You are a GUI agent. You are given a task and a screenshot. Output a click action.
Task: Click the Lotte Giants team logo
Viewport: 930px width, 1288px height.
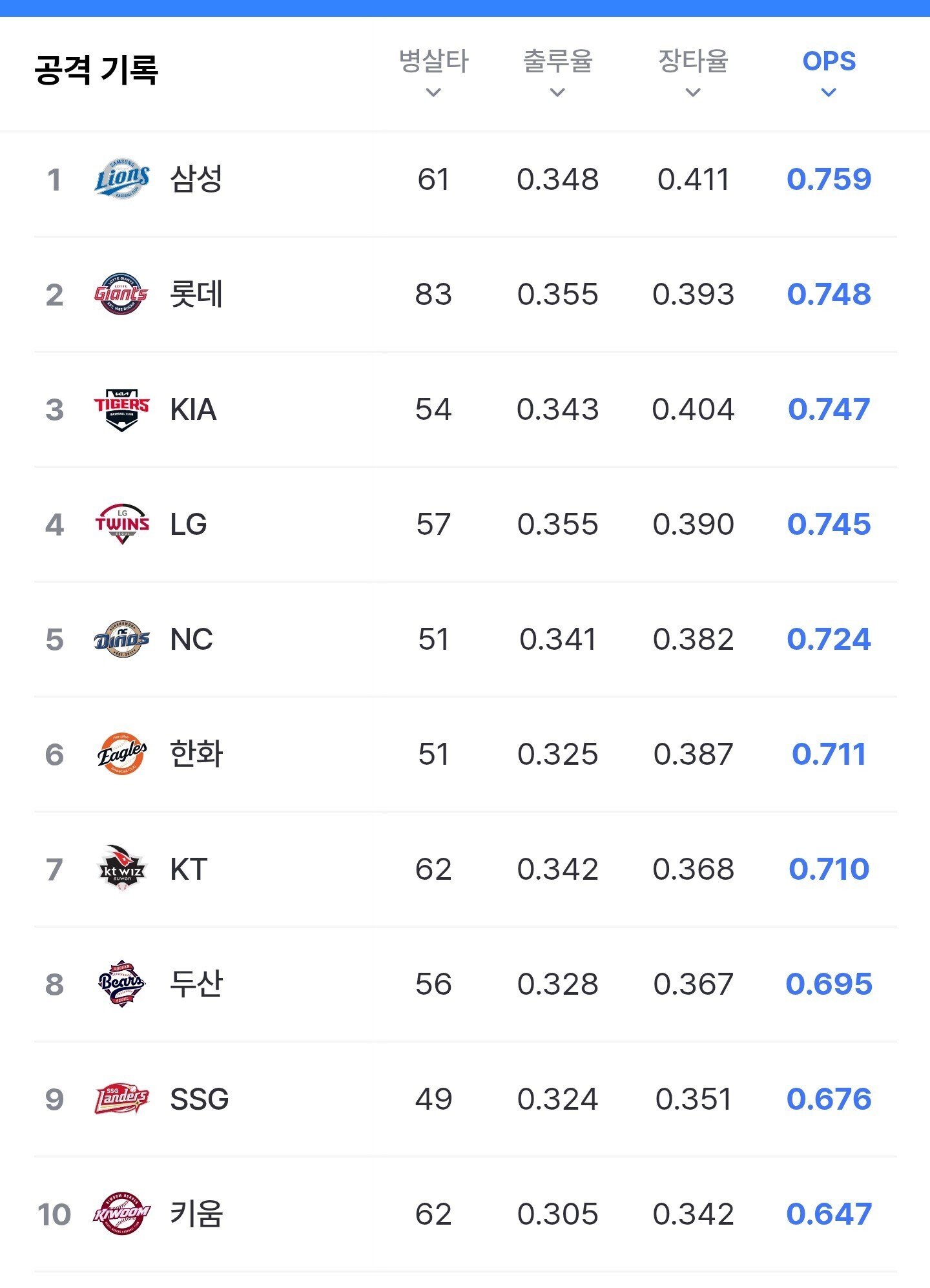[x=121, y=294]
